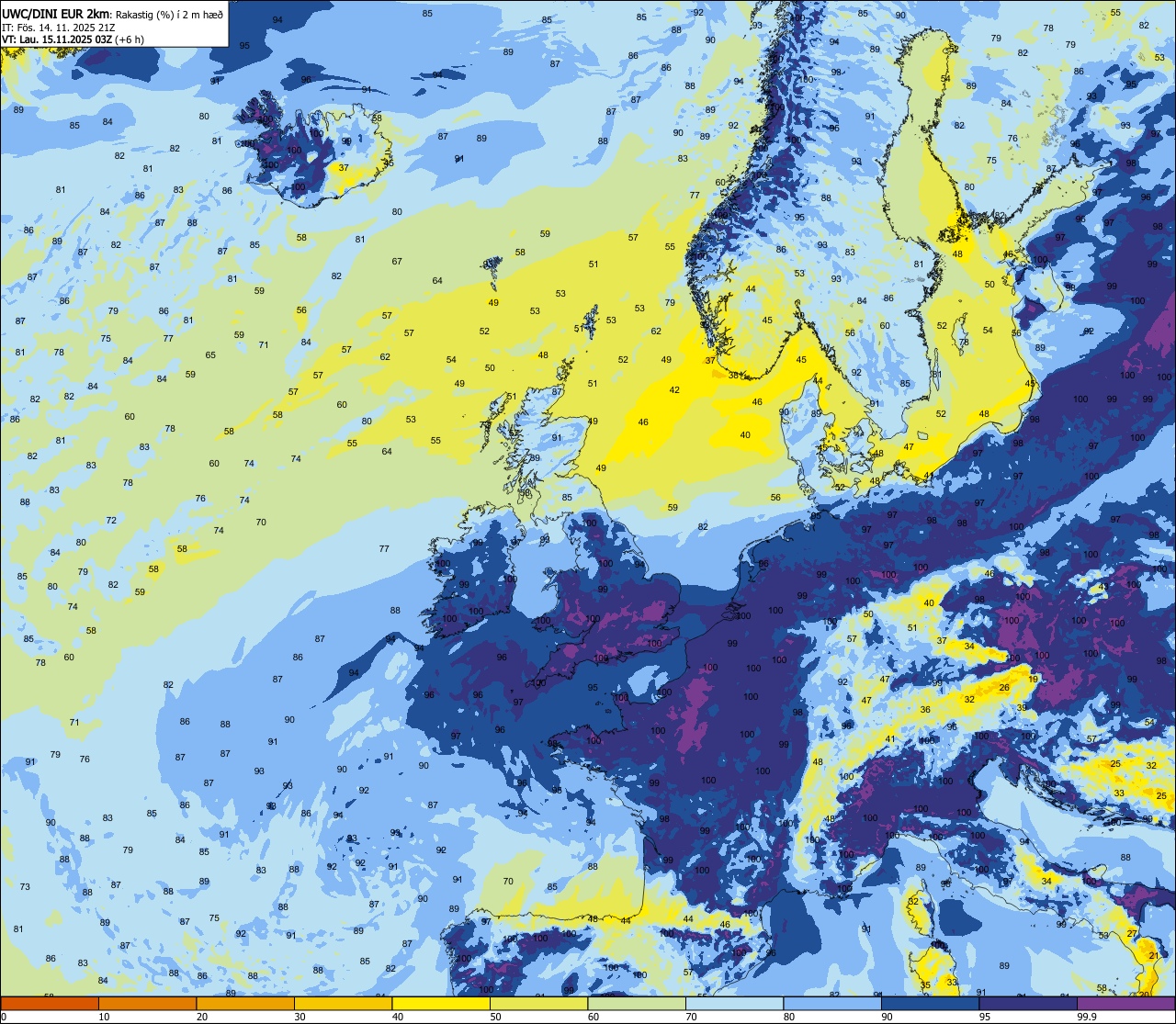Click the humidity value "27" near the right edge
Image resolution: width=1176 pixels, height=1024 pixels.
[1133, 934]
